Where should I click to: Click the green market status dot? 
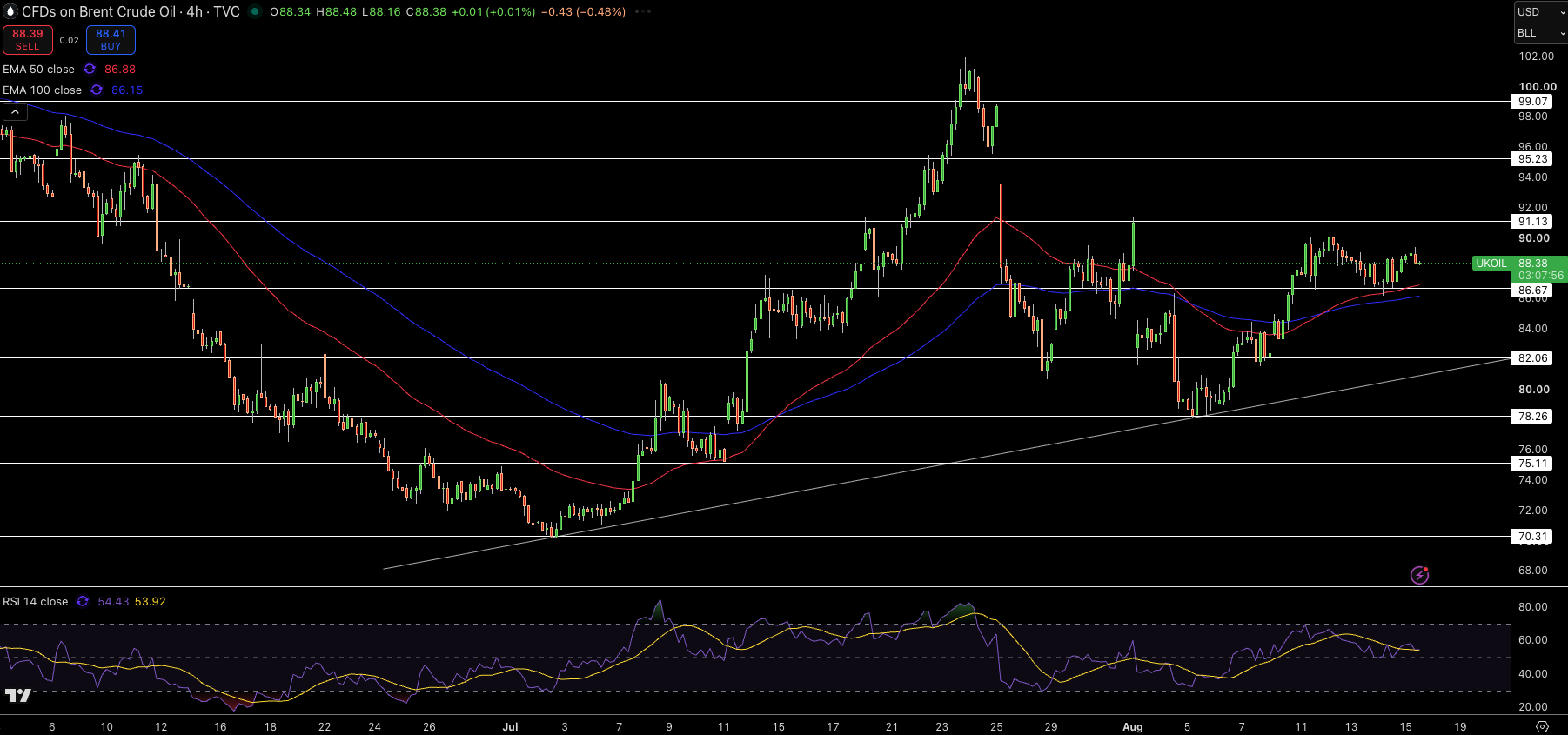pyautogui.click(x=255, y=11)
